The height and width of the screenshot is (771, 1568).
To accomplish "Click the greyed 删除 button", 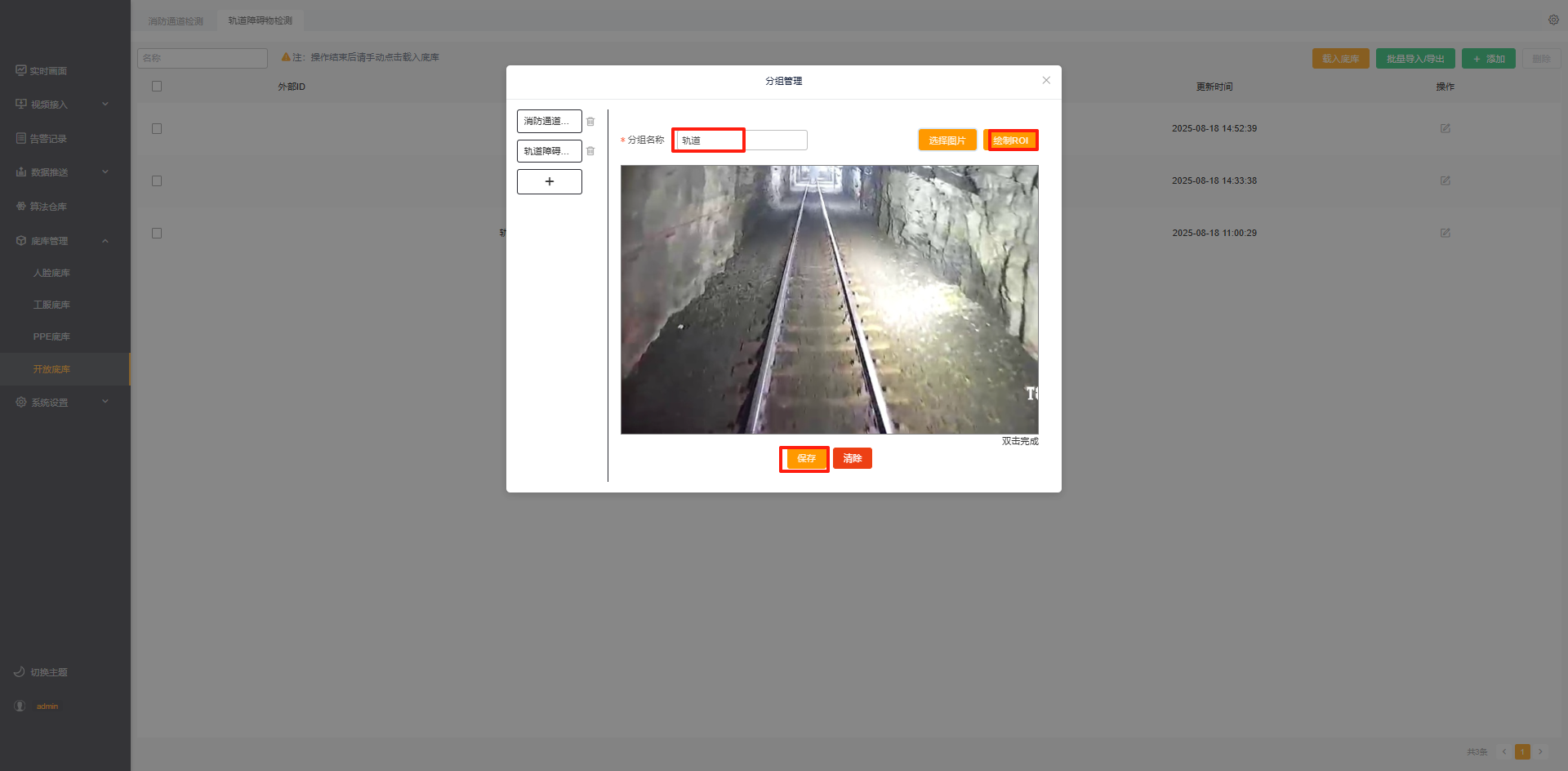I will (x=1541, y=59).
